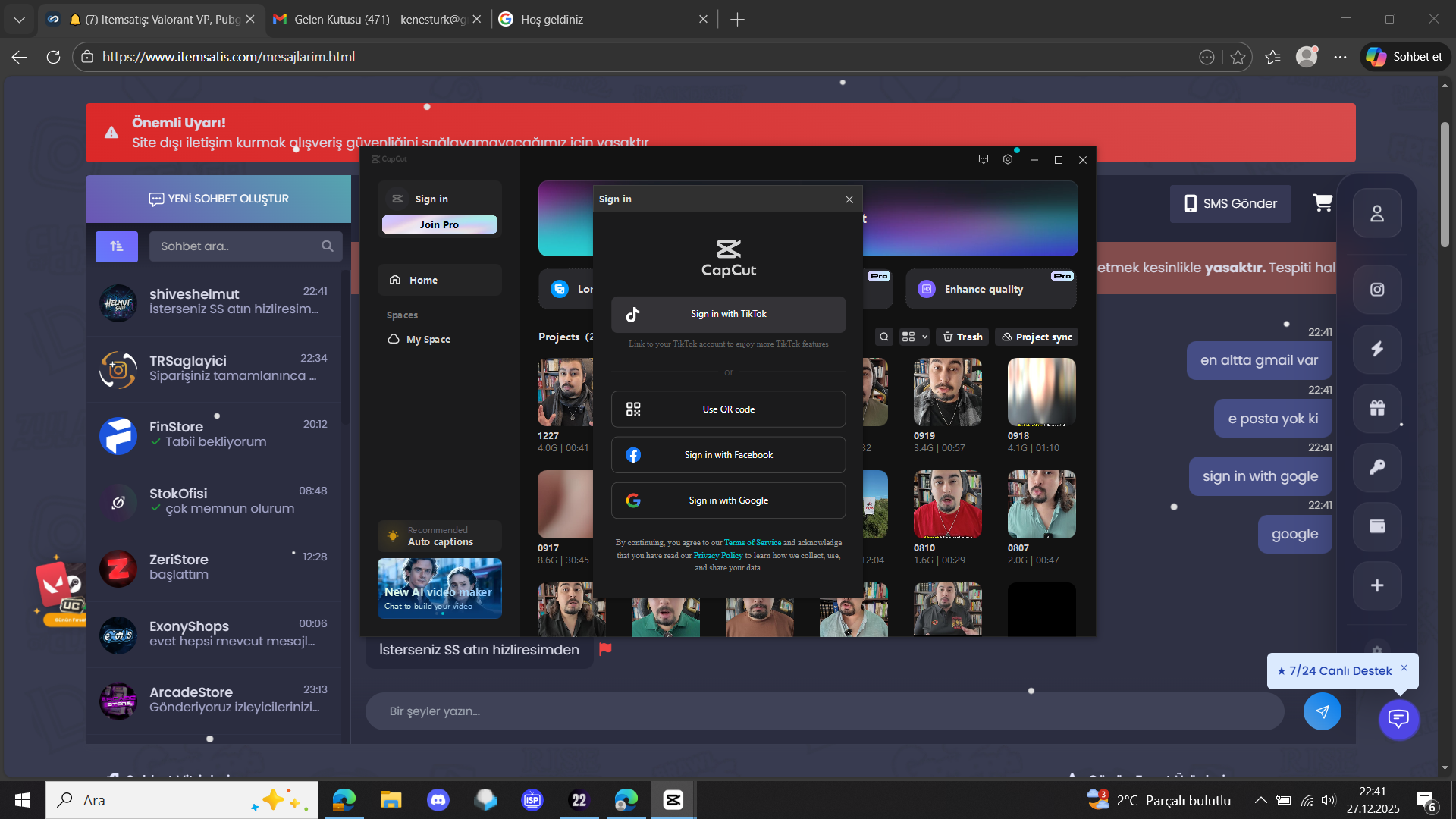Screen dimensions: 1456x819
Task: Open project thumbnail 0918
Action: (x=1042, y=392)
